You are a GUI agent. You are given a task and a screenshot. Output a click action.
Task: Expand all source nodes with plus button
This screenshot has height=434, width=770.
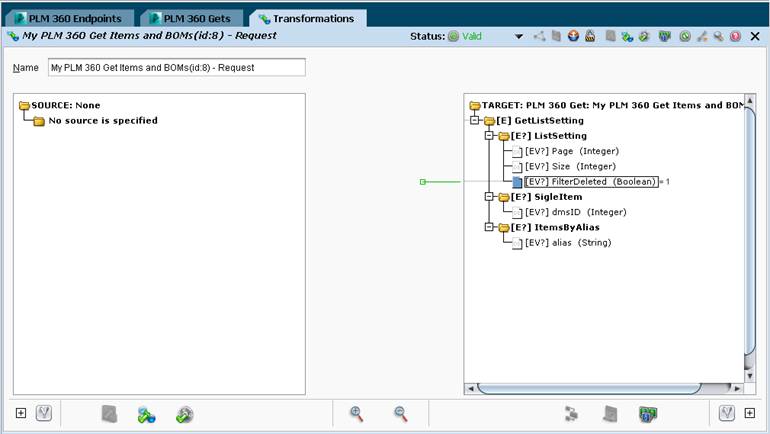(21, 413)
